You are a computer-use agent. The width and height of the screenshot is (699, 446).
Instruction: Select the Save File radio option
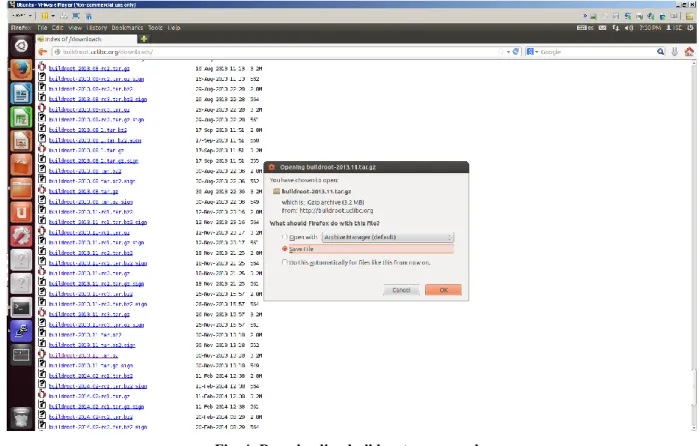(284, 249)
